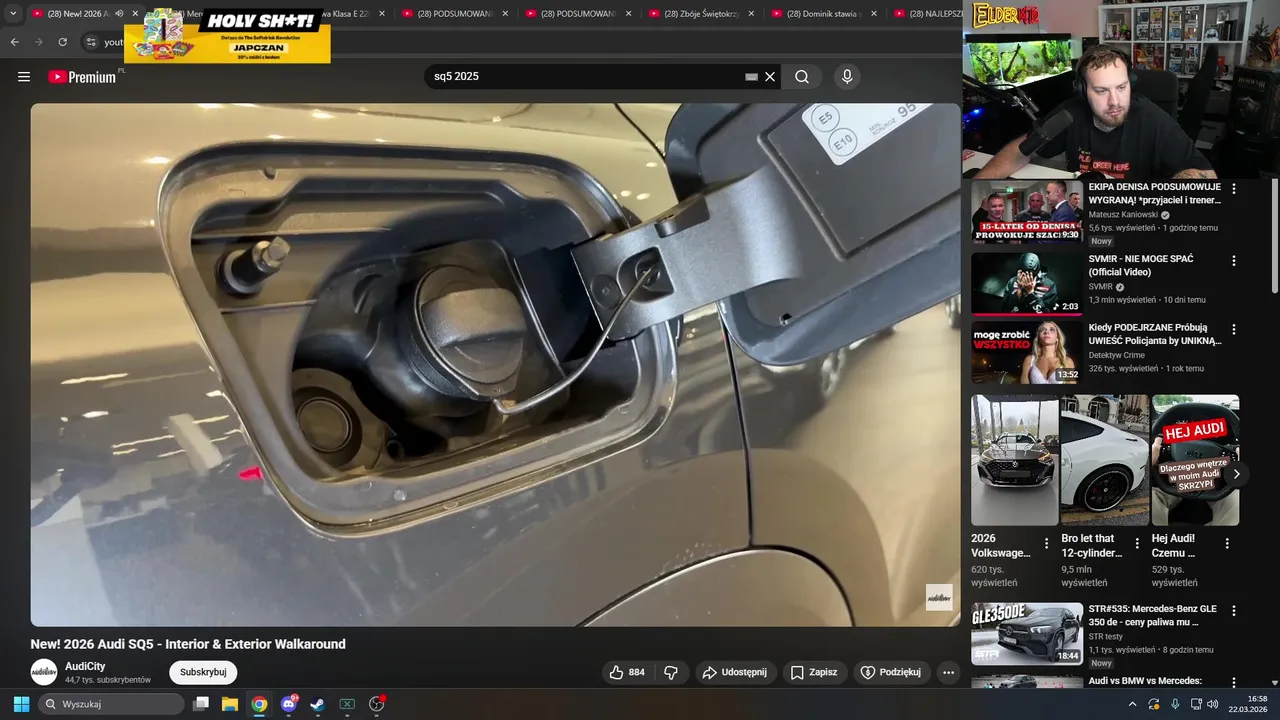Like the video with thumbs up

[x=627, y=672]
